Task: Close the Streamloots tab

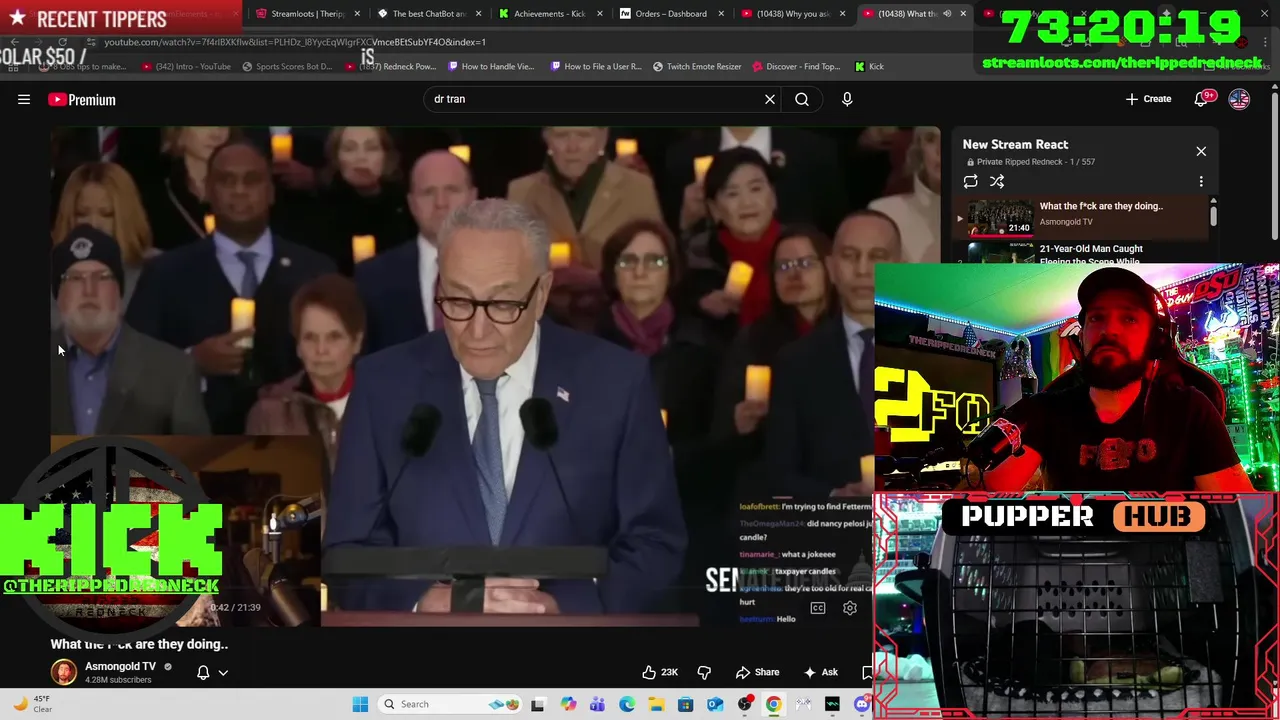Action: [357, 14]
